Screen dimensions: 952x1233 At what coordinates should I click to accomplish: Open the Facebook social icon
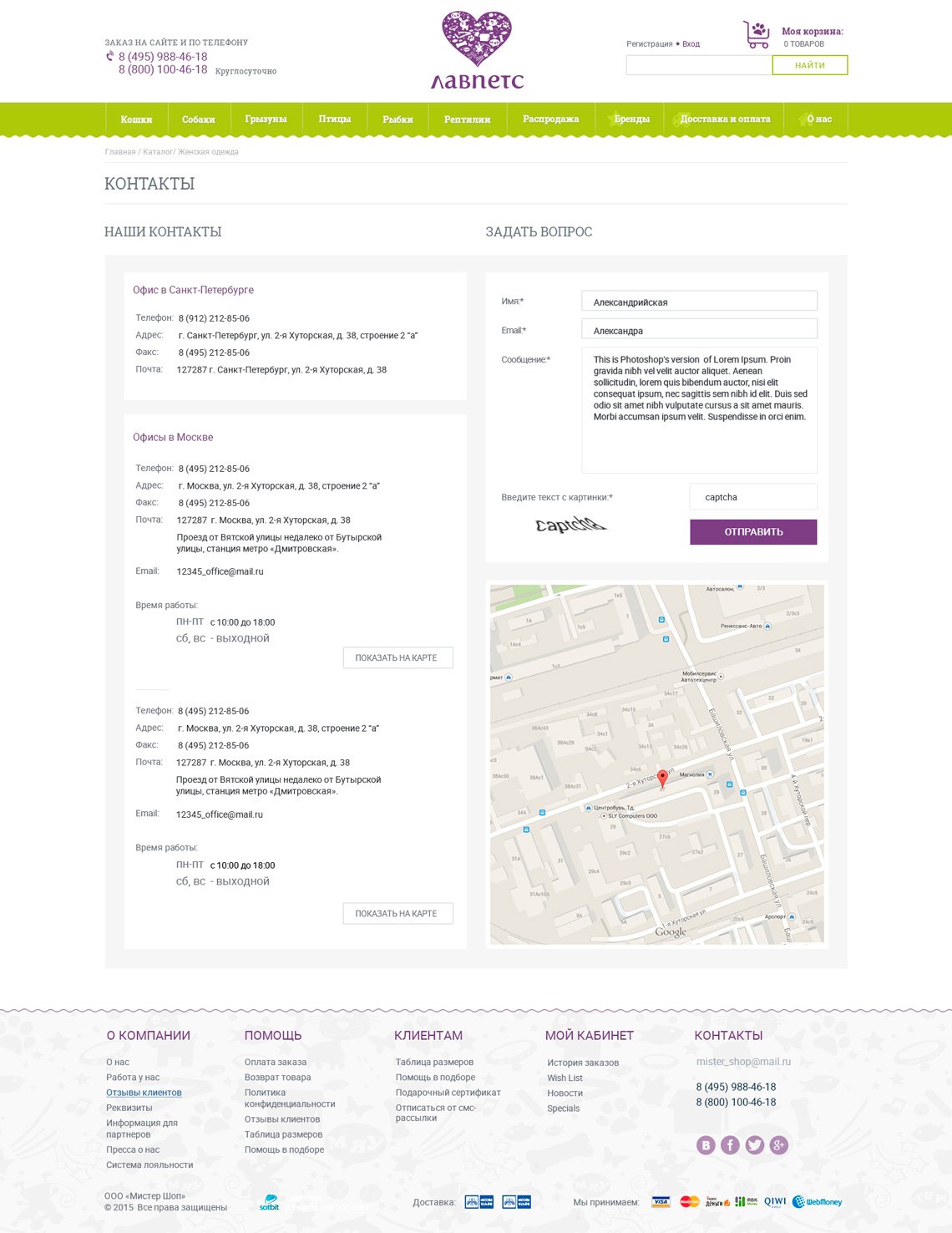tap(730, 1145)
